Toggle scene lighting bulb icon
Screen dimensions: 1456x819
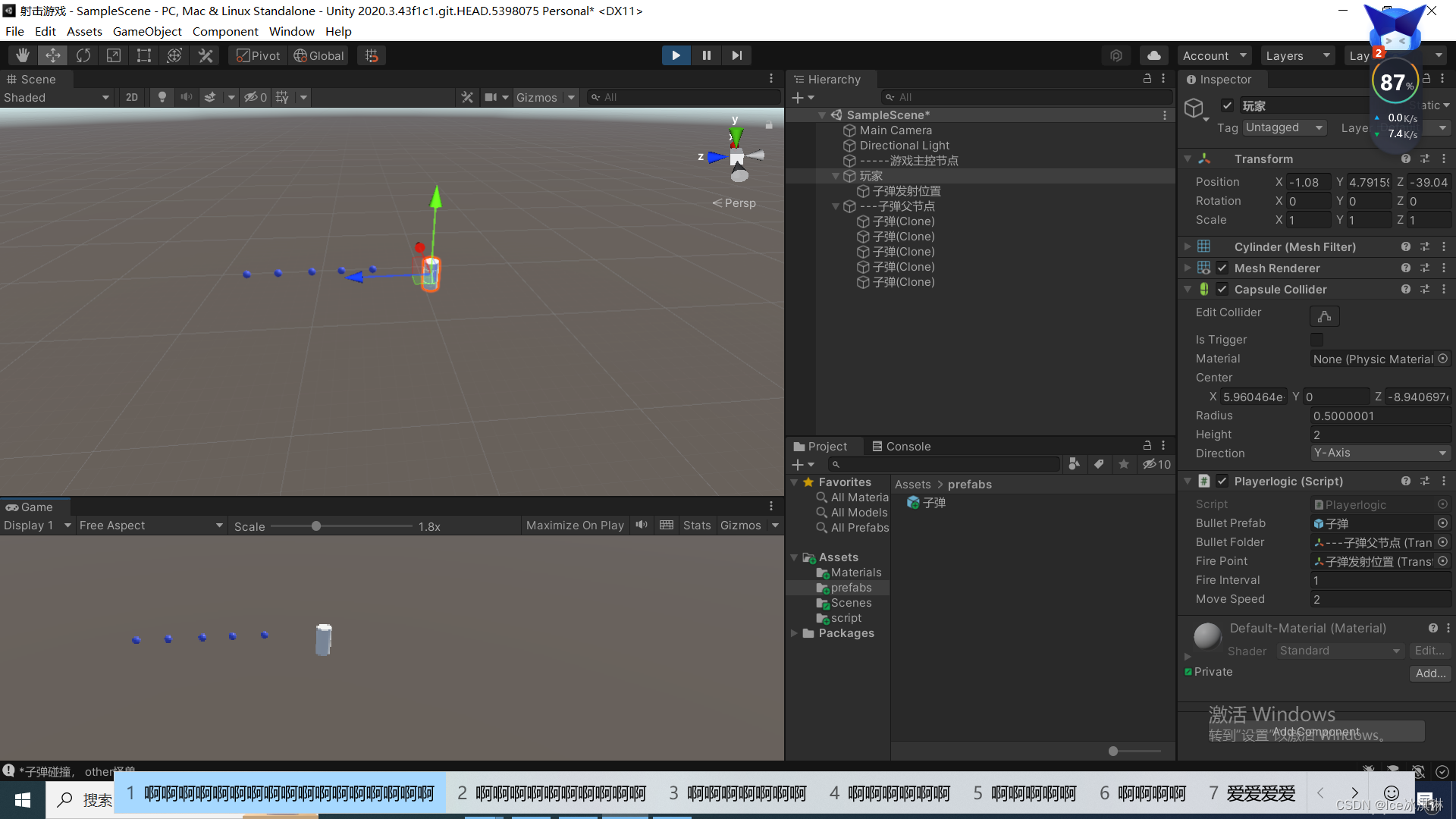tap(162, 97)
